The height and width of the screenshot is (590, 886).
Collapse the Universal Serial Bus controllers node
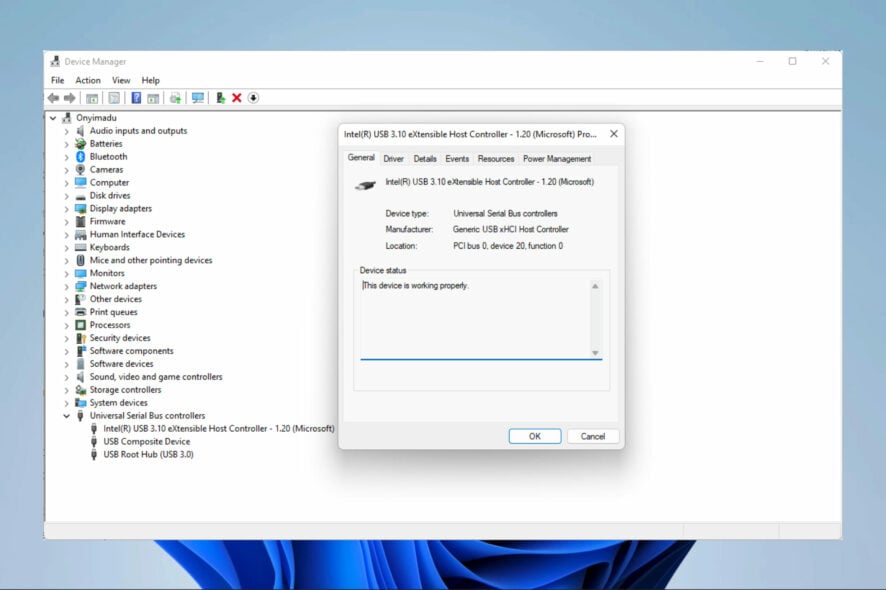pos(66,416)
